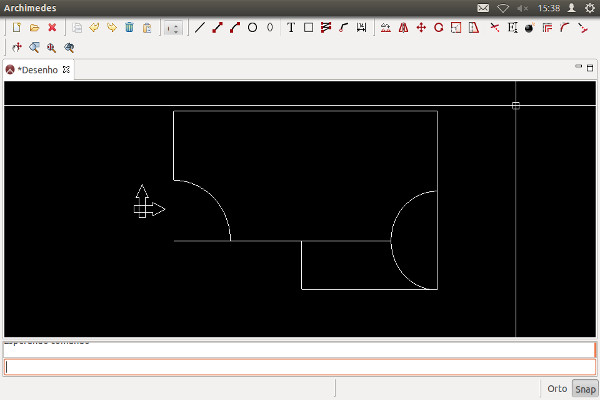600x400 pixels.
Task: Open the mail indicator in the top bar
Action: [x=483, y=8]
